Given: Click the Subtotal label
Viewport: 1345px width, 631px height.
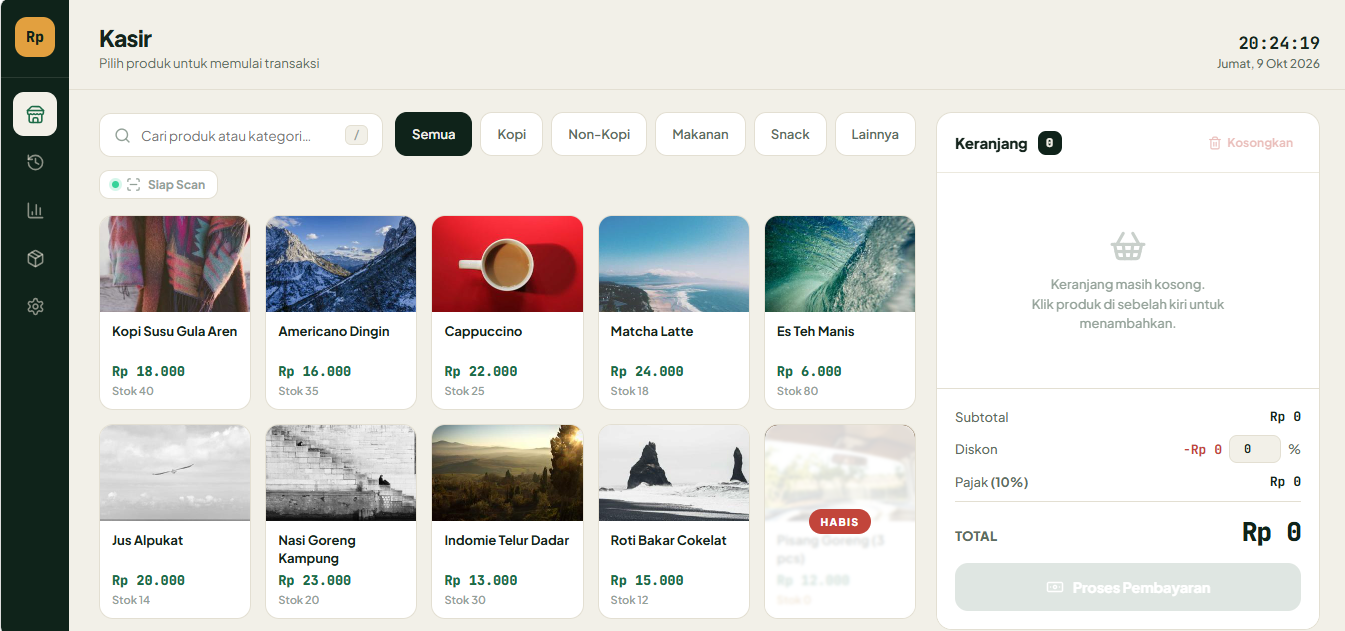Looking at the screenshot, I should coord(982,417).
